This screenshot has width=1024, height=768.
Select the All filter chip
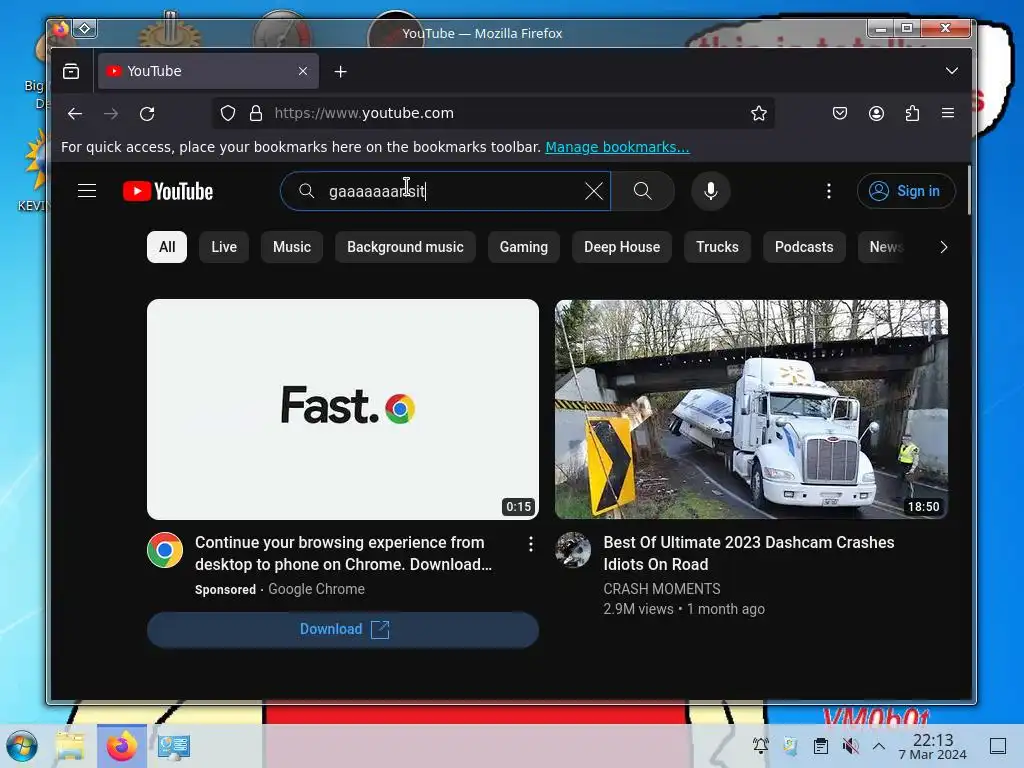(167, 247)
